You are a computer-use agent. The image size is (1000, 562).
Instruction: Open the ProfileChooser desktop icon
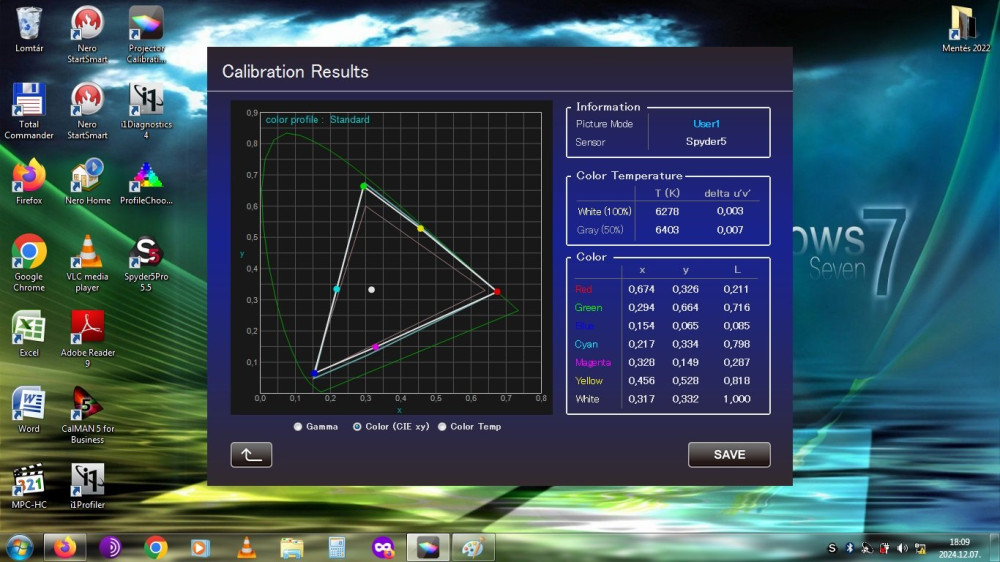pyautogui.click(x=146, y=177)
